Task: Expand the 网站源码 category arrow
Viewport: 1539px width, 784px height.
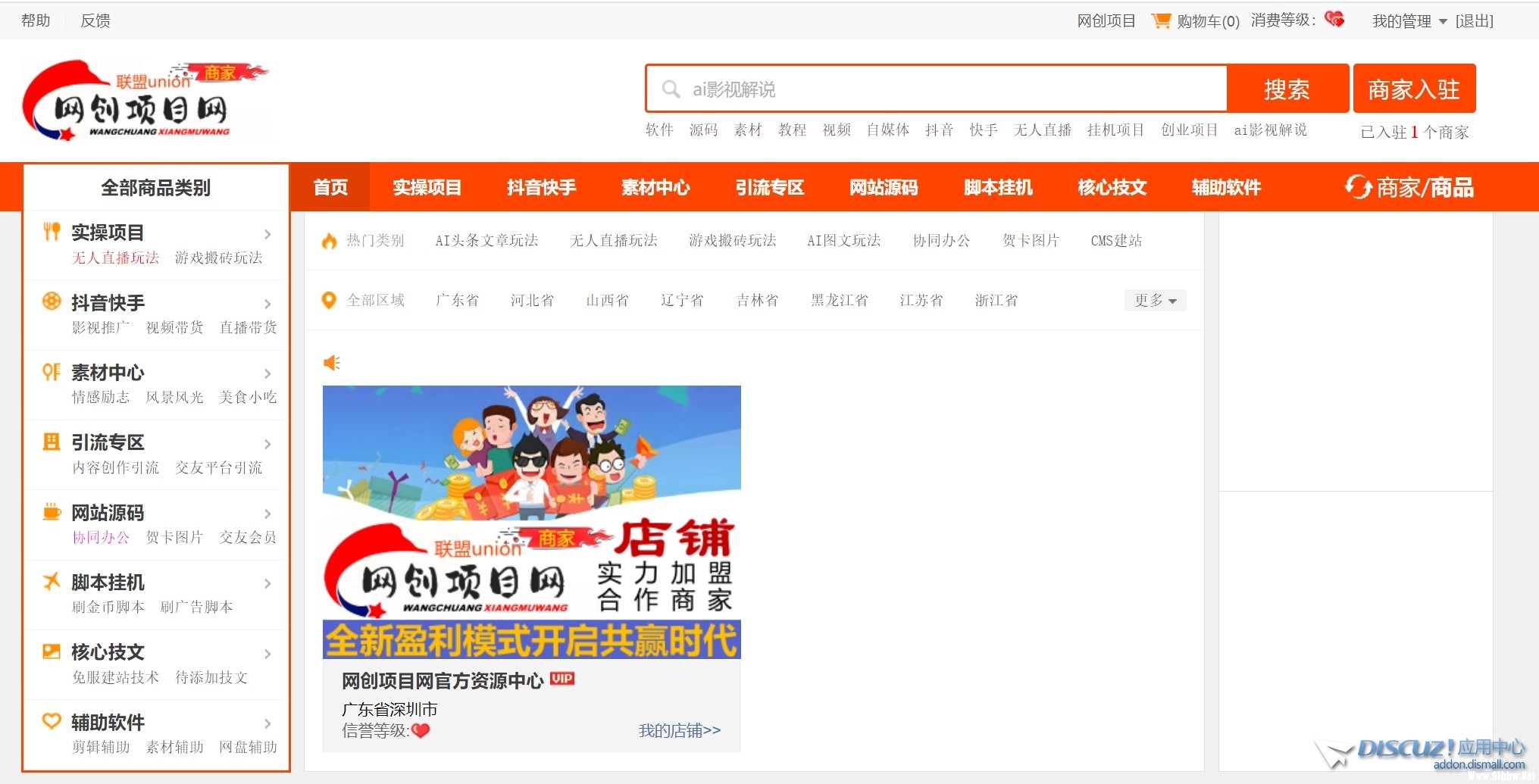Action: (267, 514)
